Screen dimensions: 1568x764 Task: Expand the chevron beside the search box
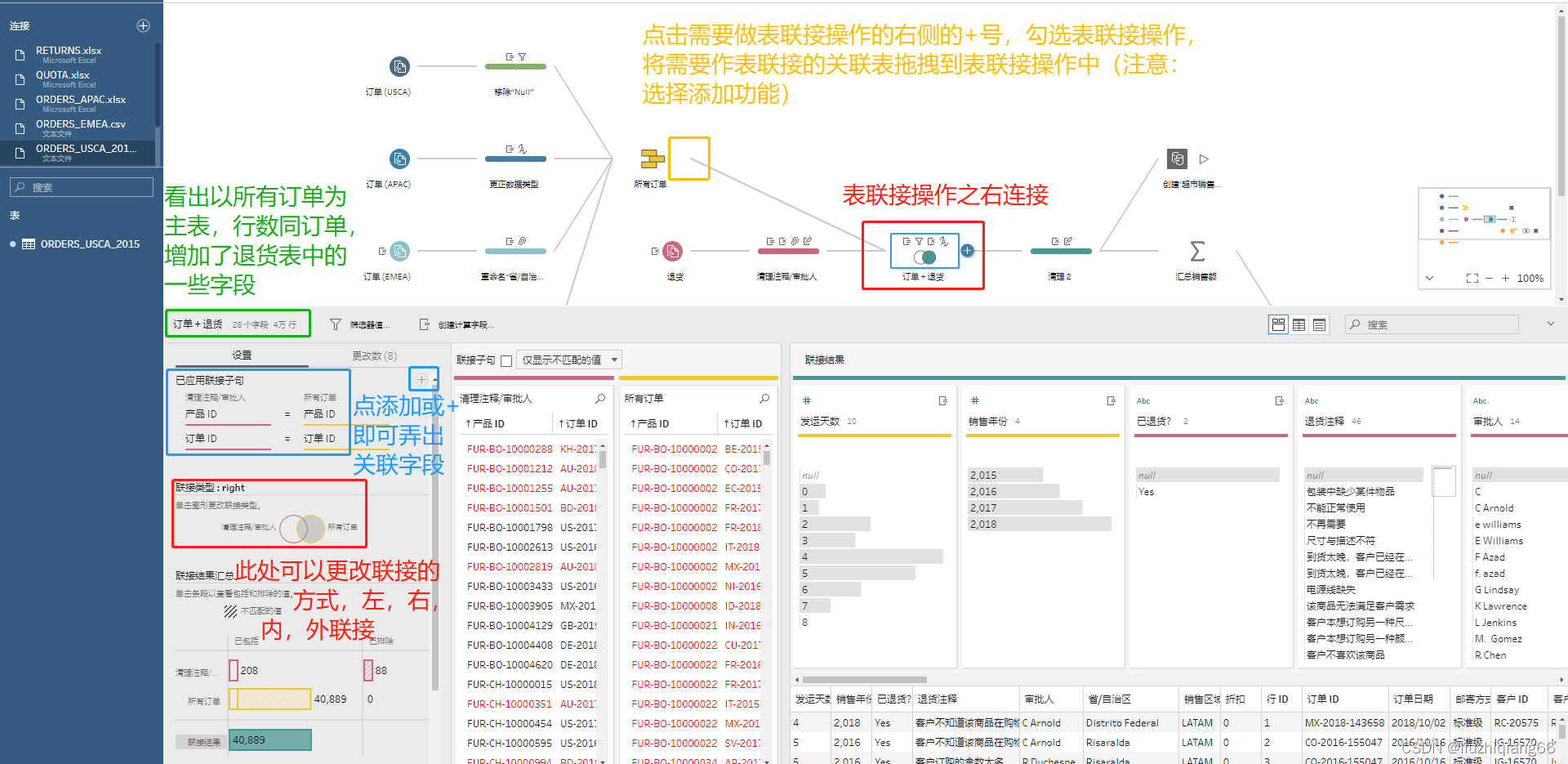(1550, 324)
